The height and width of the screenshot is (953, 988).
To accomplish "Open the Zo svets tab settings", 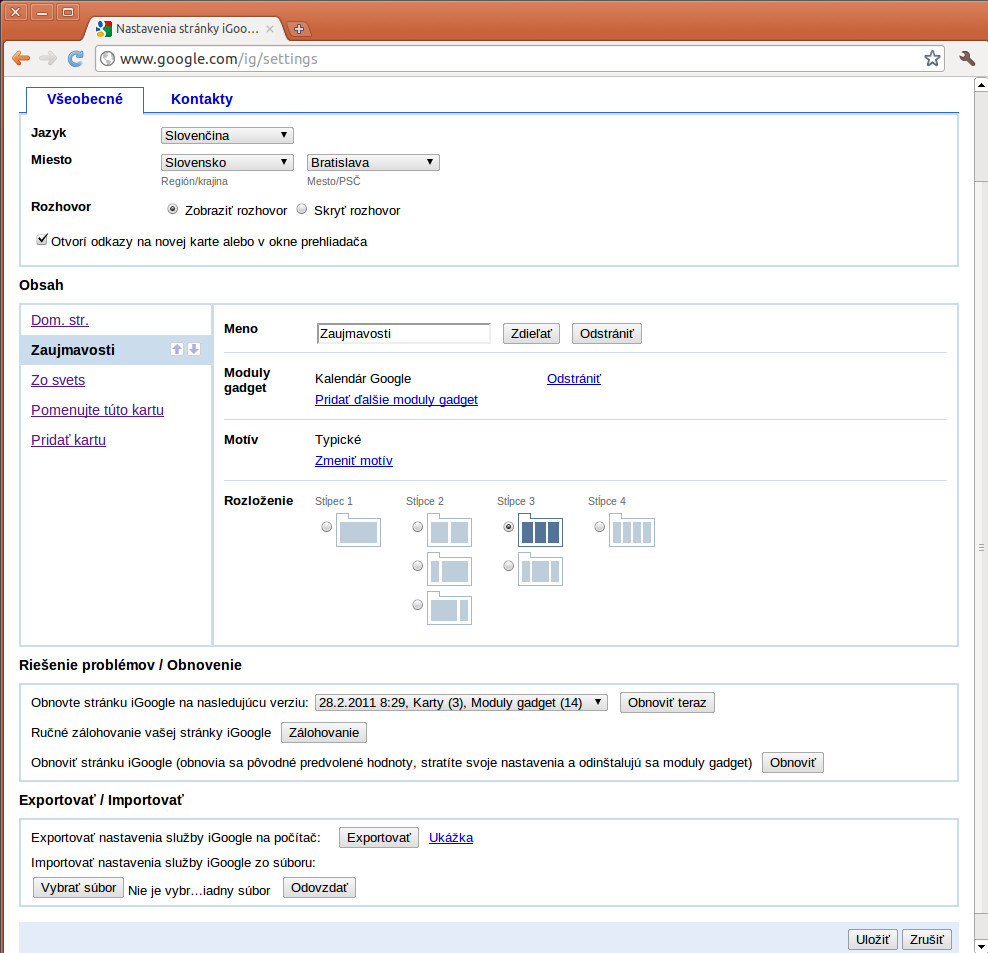I will coord(58,380).
